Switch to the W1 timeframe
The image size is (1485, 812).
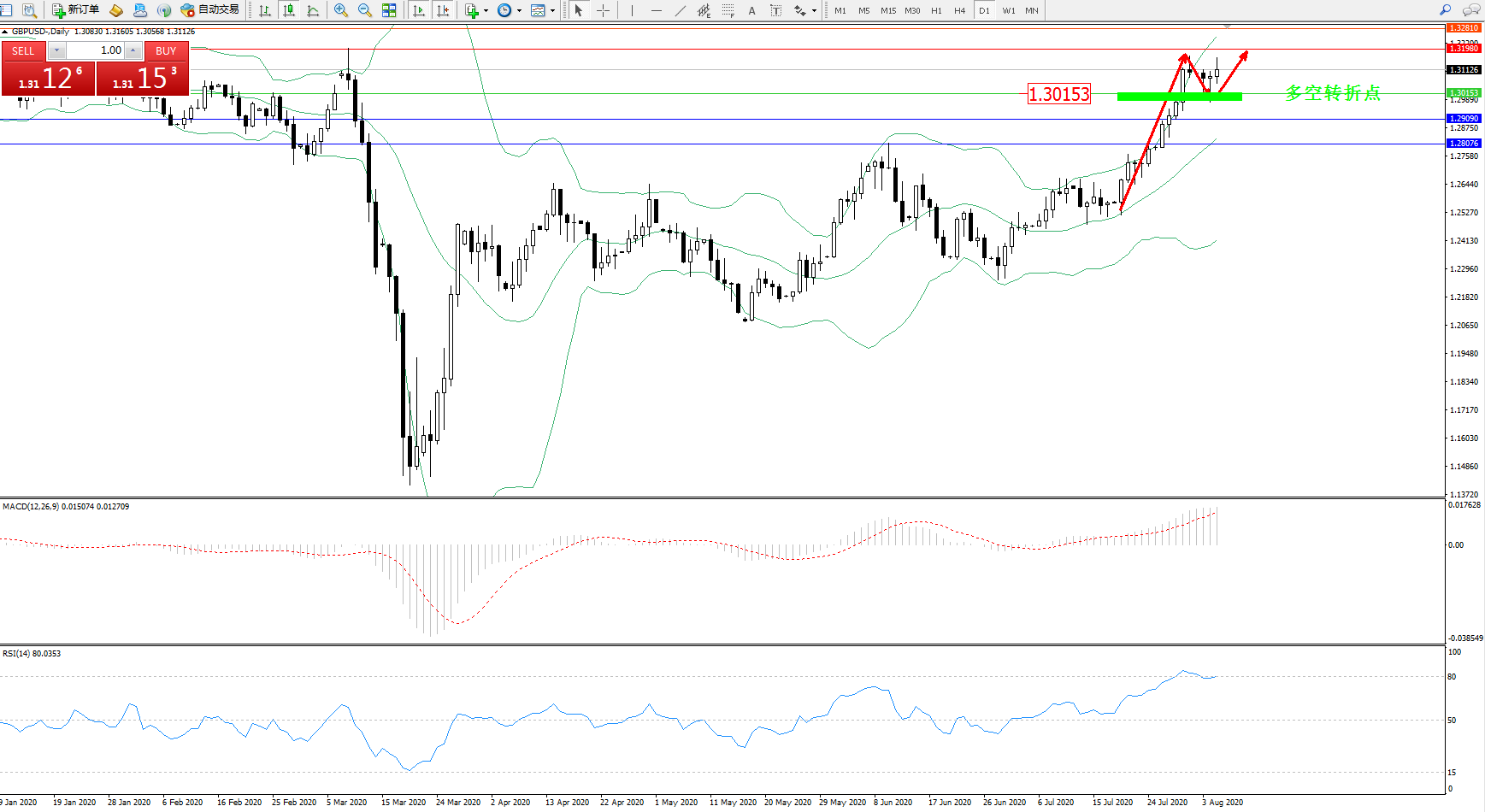tap(1008, 10)
